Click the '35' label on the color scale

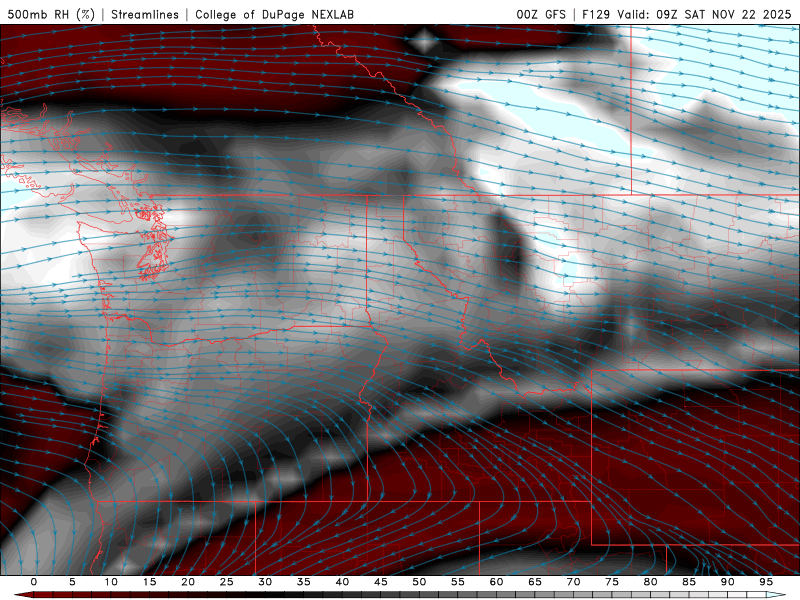coord(304,582)
